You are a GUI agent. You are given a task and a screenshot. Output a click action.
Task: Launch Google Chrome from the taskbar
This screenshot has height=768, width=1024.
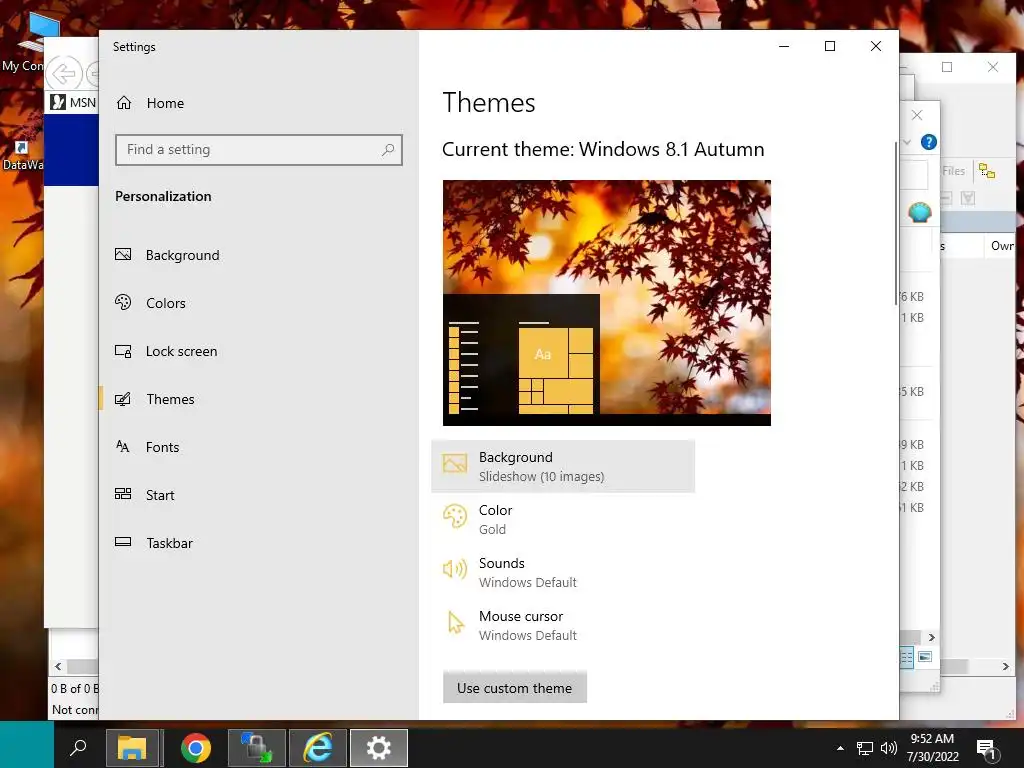196,747
